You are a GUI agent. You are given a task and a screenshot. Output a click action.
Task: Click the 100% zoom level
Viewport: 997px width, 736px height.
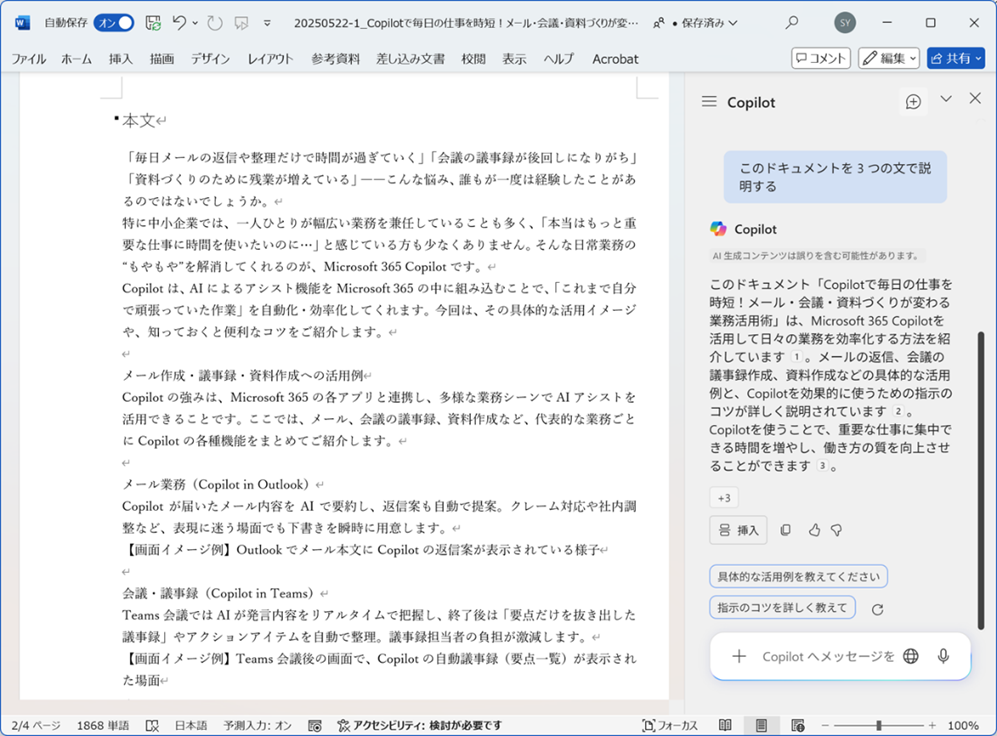pyautogui.click(x=963, y=725)
